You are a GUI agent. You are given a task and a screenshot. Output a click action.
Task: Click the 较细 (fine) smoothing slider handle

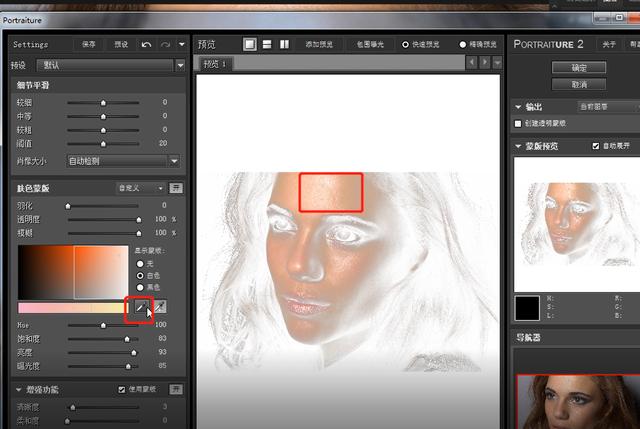coord(103,103)
